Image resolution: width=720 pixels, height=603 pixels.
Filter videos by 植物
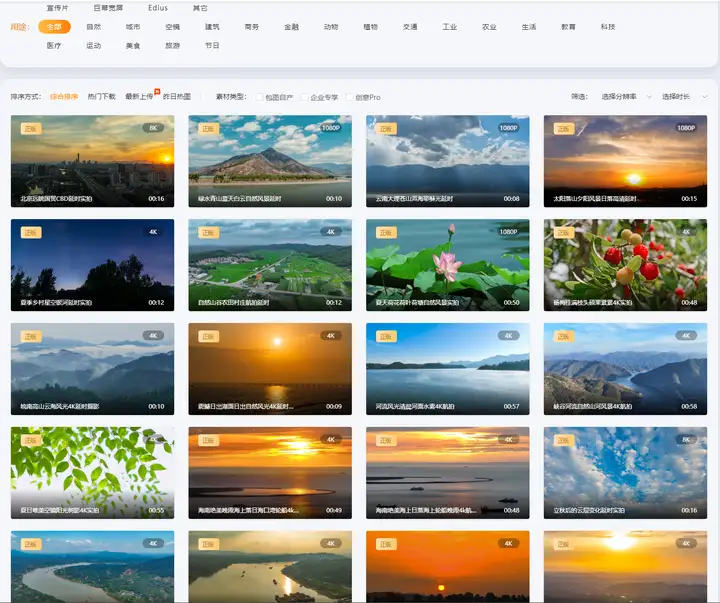click(371, 27)
